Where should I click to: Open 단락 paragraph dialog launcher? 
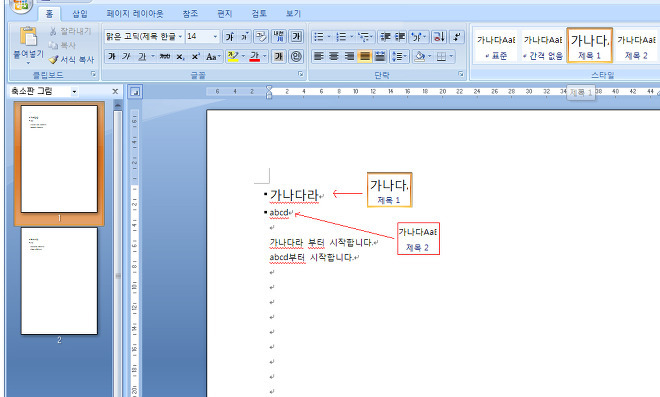[x=461, y=74]
